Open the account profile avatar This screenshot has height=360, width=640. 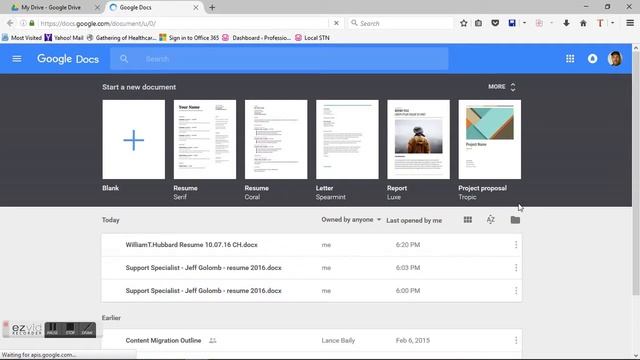[x=615, y=59]
